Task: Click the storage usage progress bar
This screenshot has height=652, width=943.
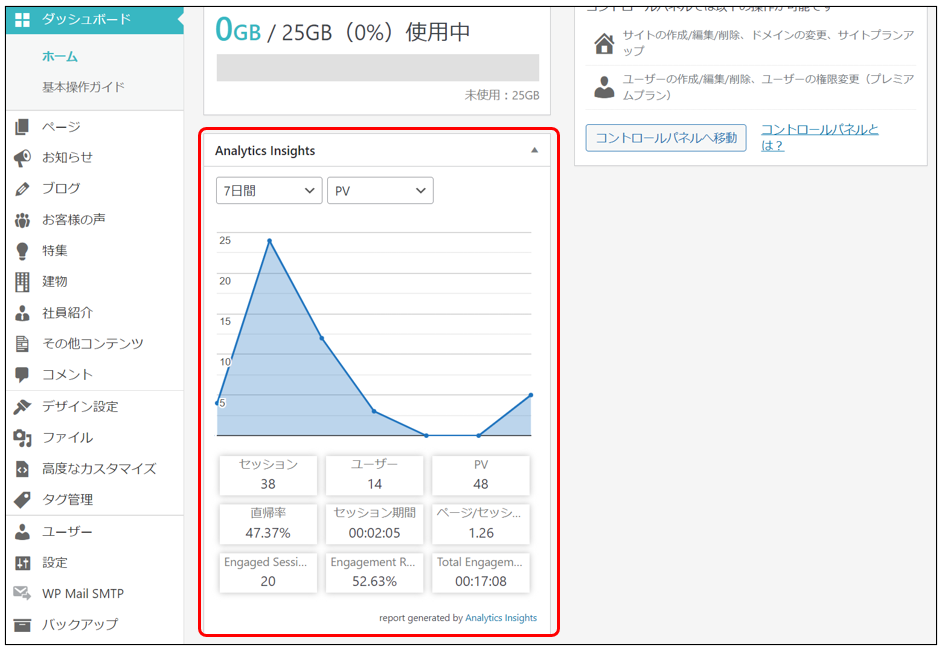Action: click(378, 67)
